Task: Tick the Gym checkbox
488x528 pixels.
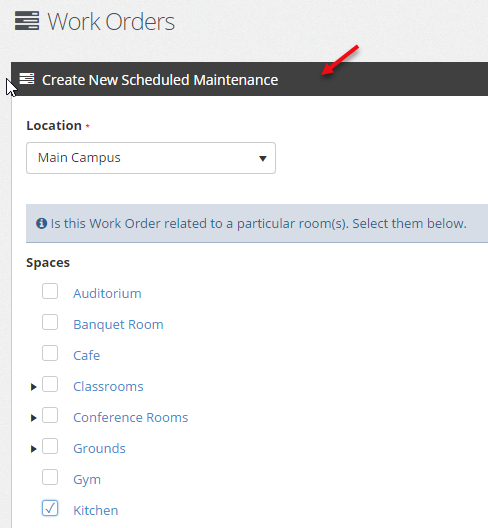Action: (x=50, y=477)
